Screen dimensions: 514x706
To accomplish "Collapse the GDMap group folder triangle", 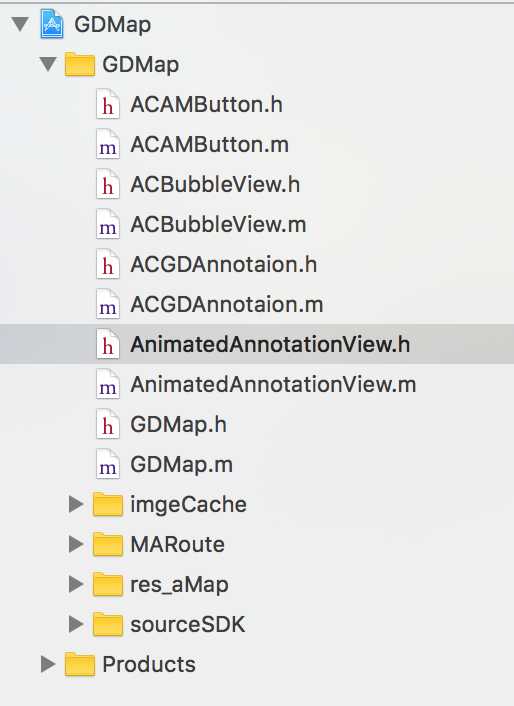I will (x=48, y=64).
